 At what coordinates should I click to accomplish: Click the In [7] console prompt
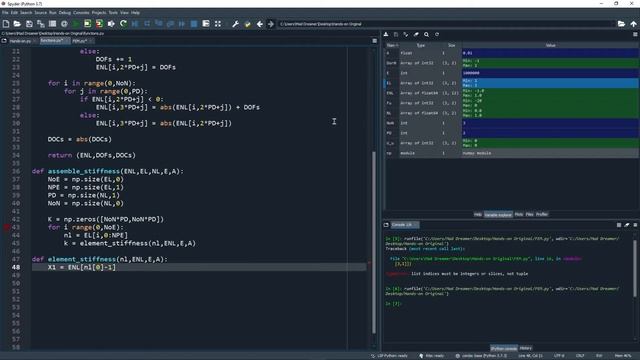pyautogui.click(x=393, y=304)
